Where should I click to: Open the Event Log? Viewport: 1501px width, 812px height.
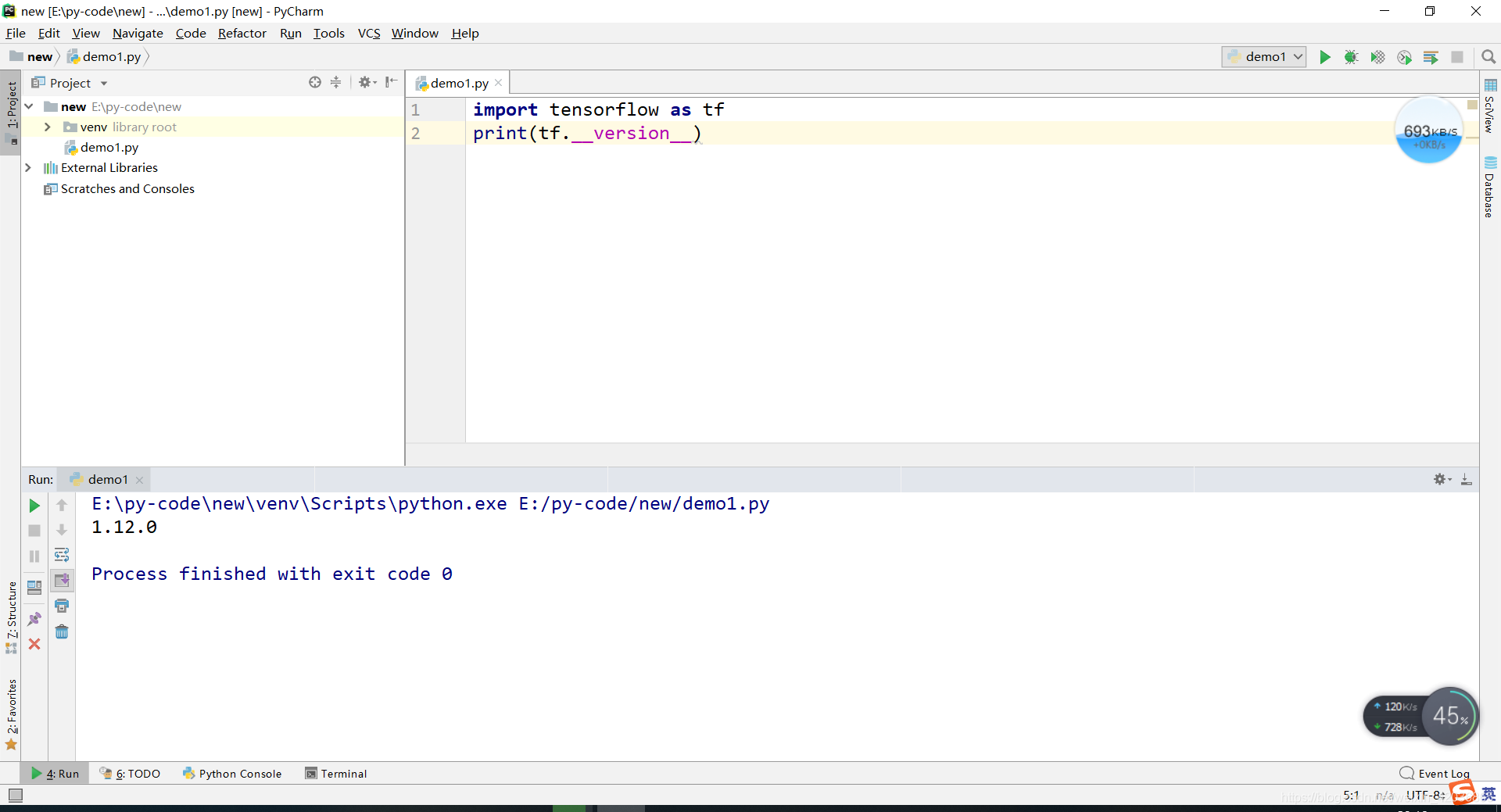pyautogui.click(x=1435, y=774)
